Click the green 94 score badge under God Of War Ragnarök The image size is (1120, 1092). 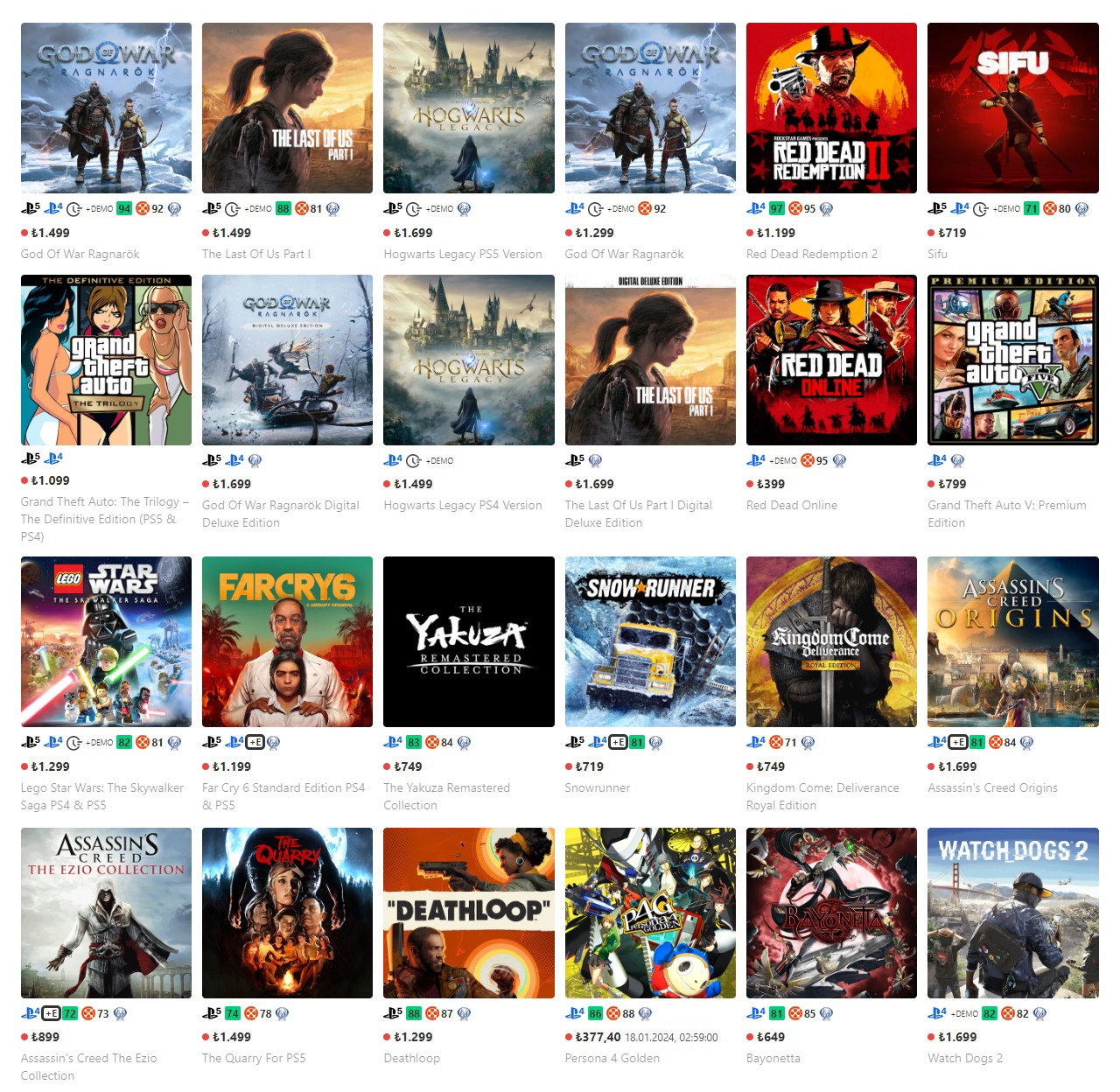pos(124,208)
